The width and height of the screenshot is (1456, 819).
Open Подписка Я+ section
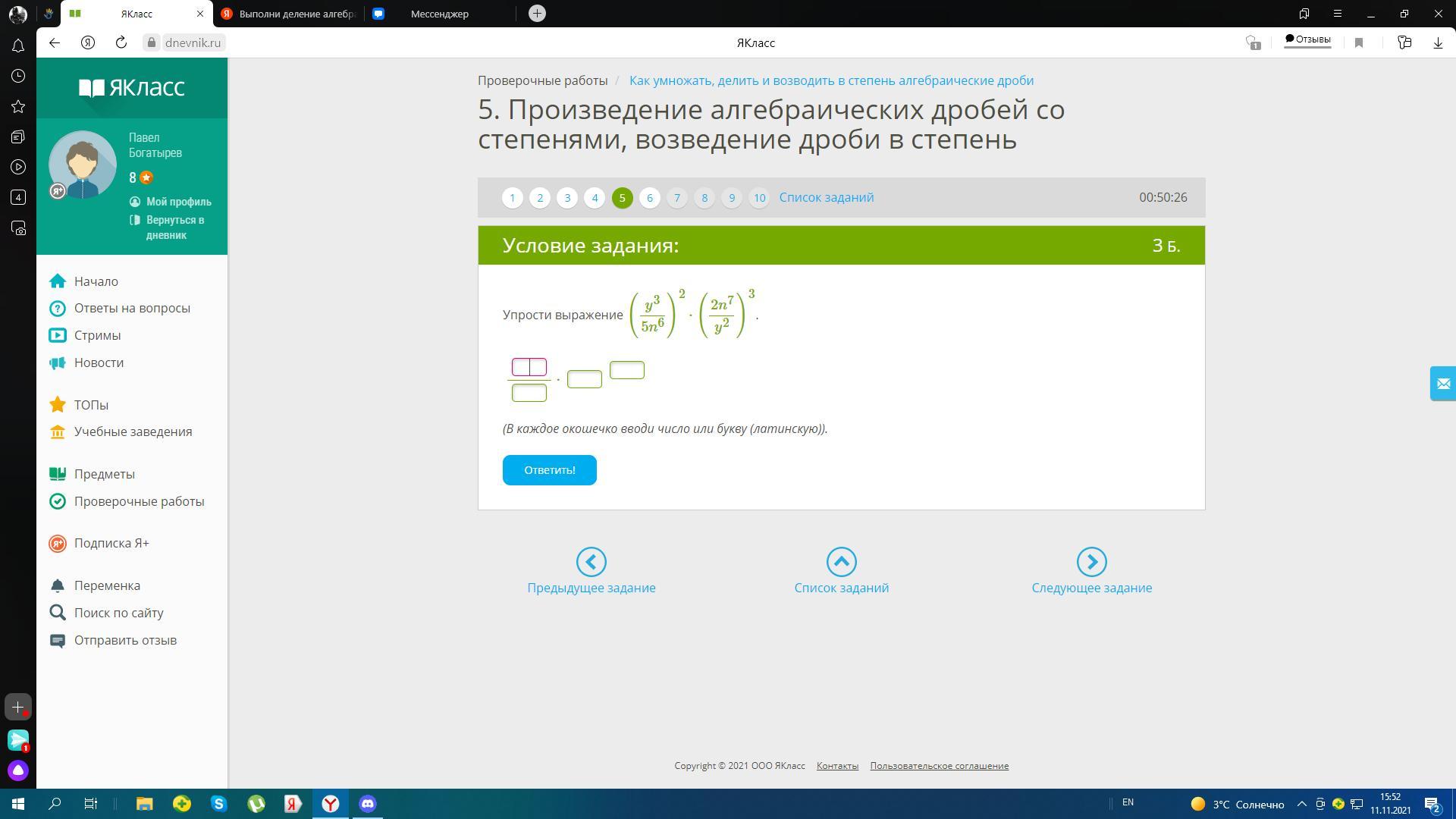[x=113, y=543]
